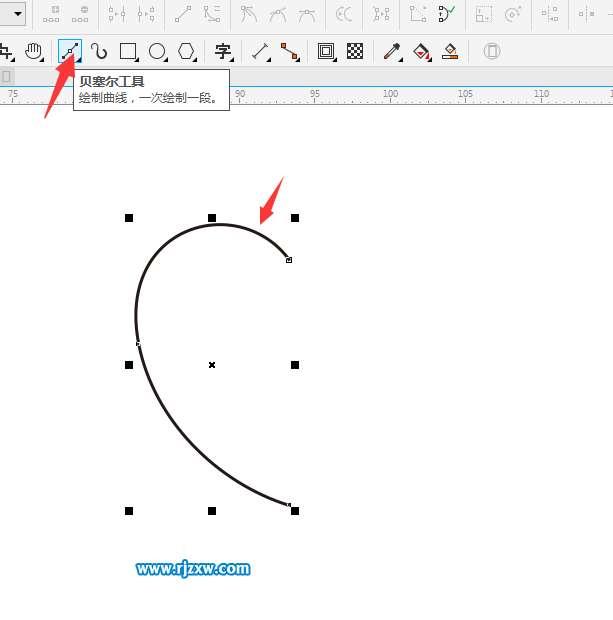
Task: Select the Ellipse tool
Action: pyautogui.click(x=157, y=51)
